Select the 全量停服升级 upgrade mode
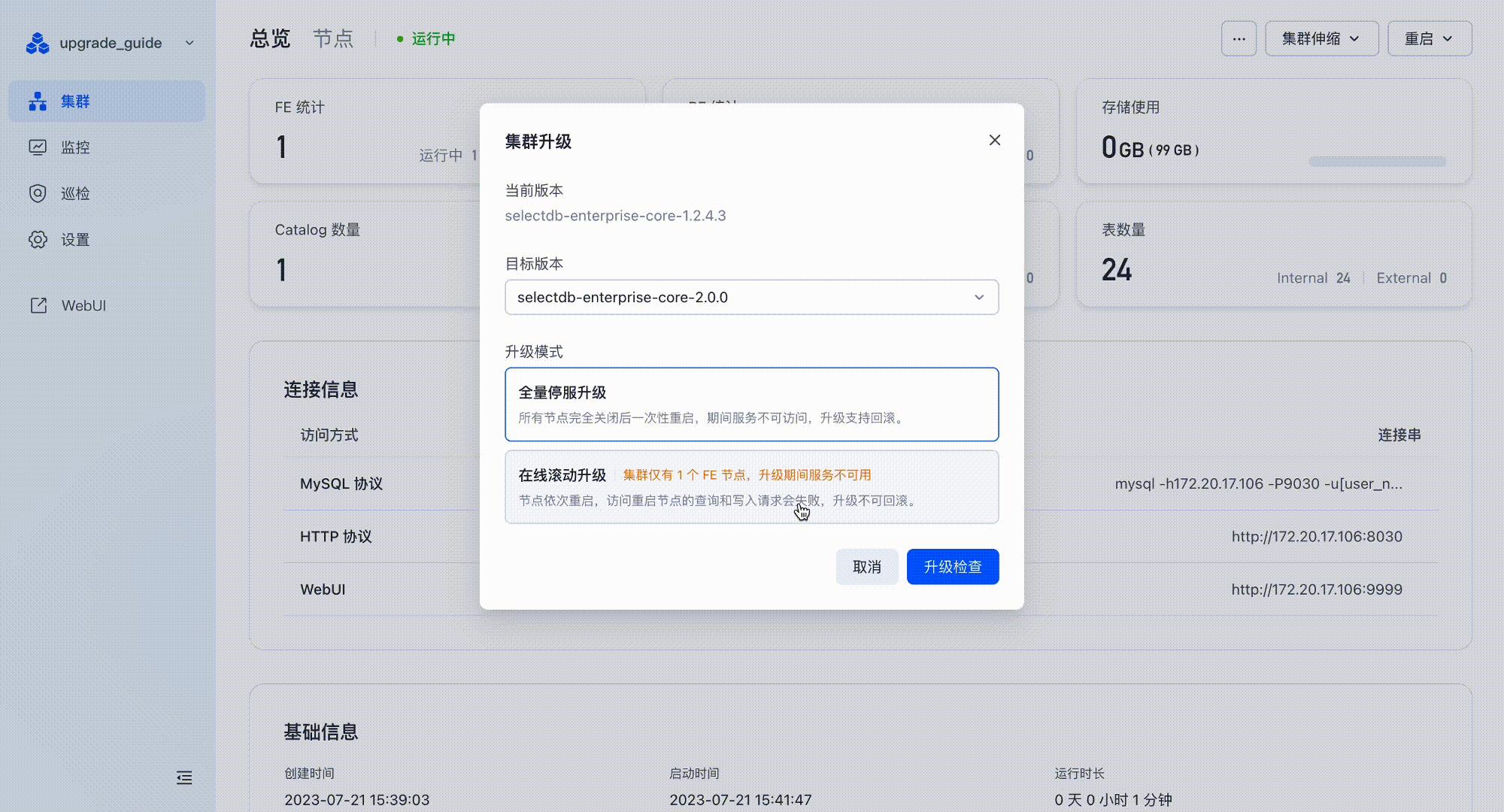 point(751,404)
